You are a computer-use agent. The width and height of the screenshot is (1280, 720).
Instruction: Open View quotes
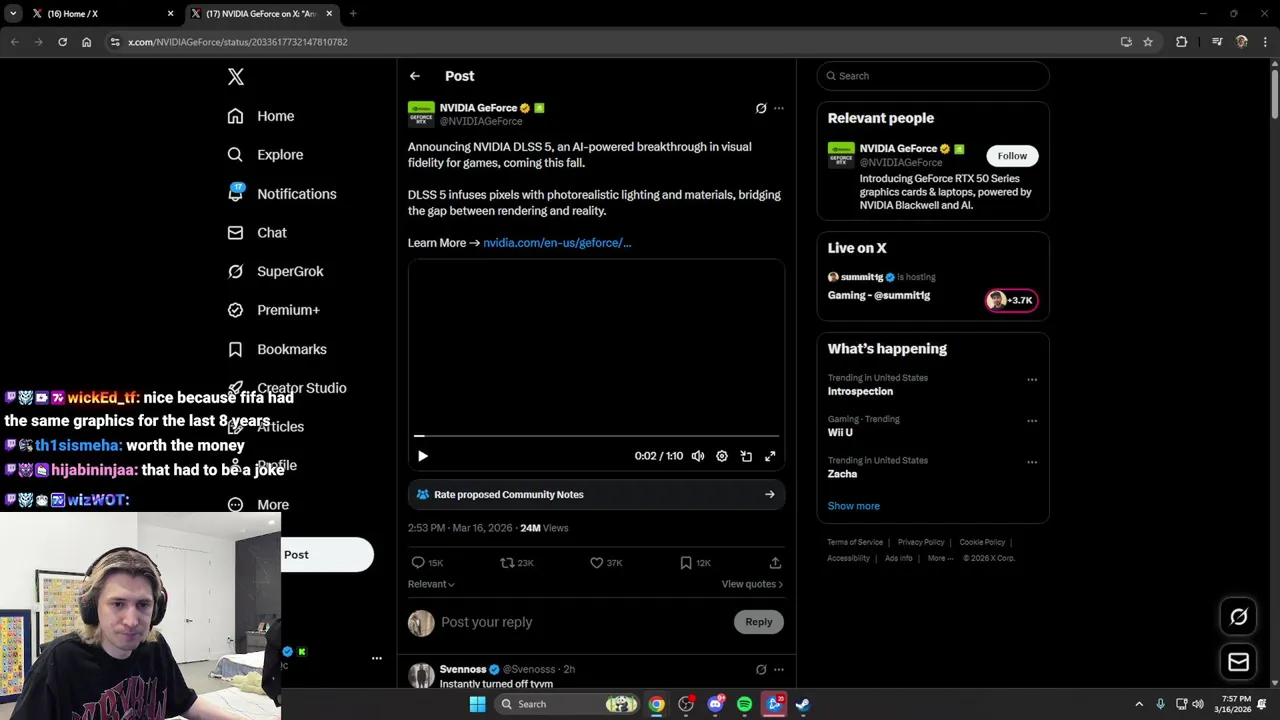(752, 584)
